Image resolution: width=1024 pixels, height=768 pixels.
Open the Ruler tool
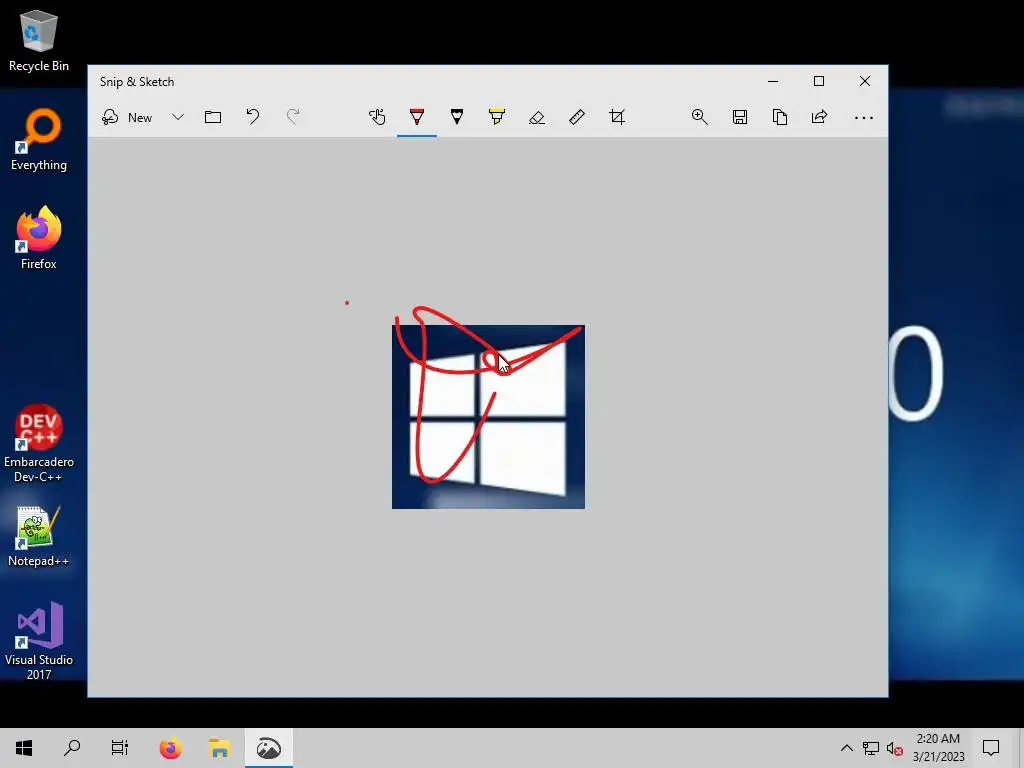[x=577, y=118]
